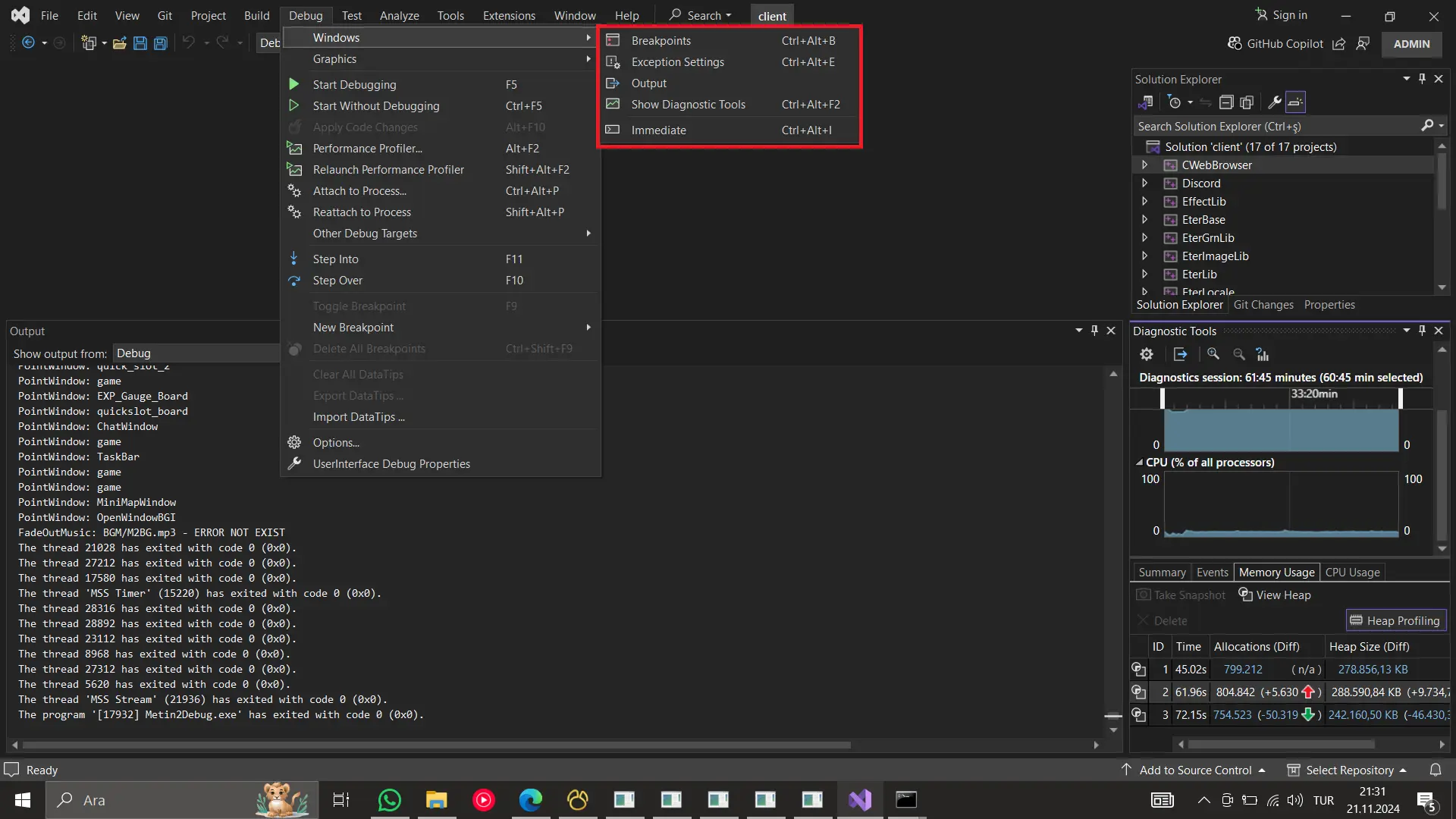Click the Zoom In icon in Diagnostic Tools

coord(1213,354)
